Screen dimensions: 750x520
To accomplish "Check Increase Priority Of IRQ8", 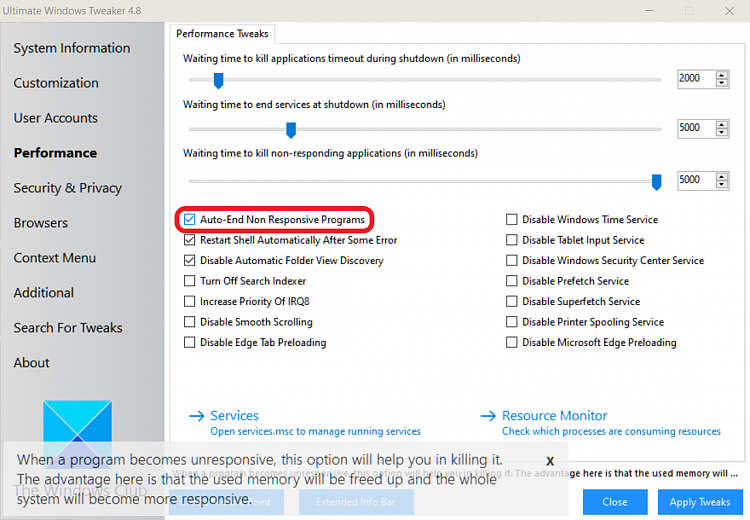I will 189,301.
